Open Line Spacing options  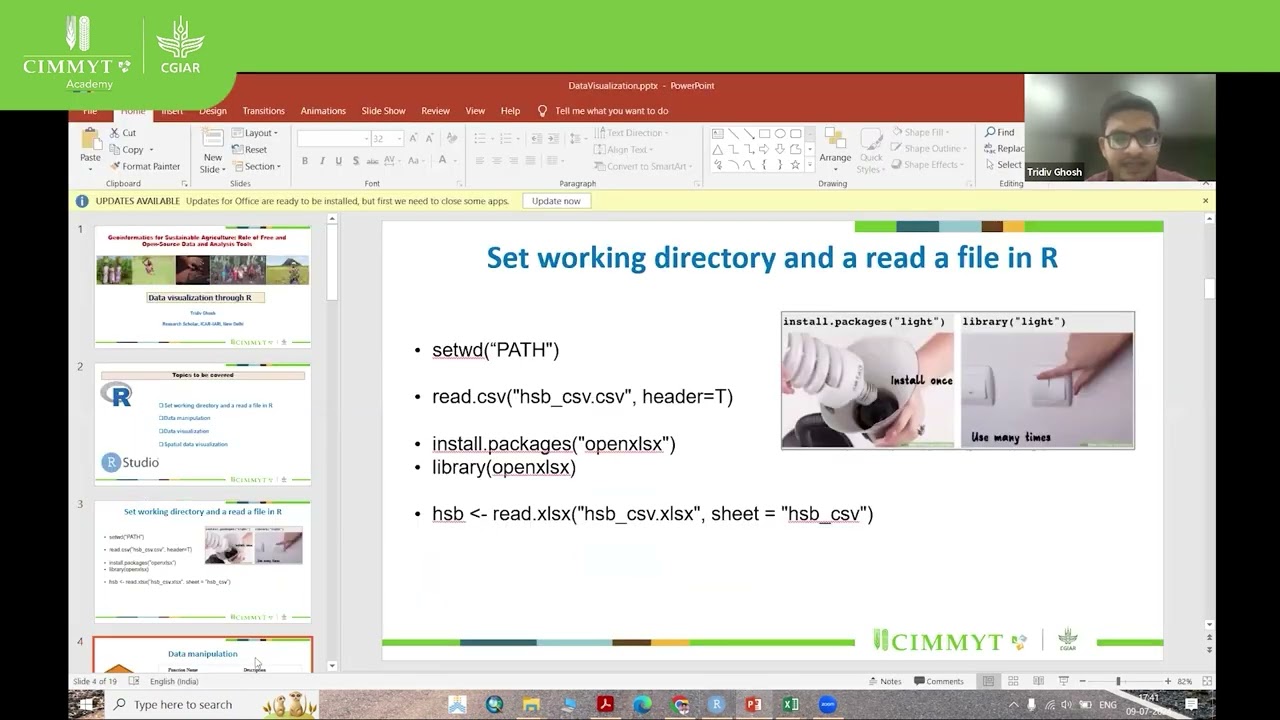[576, 138]
